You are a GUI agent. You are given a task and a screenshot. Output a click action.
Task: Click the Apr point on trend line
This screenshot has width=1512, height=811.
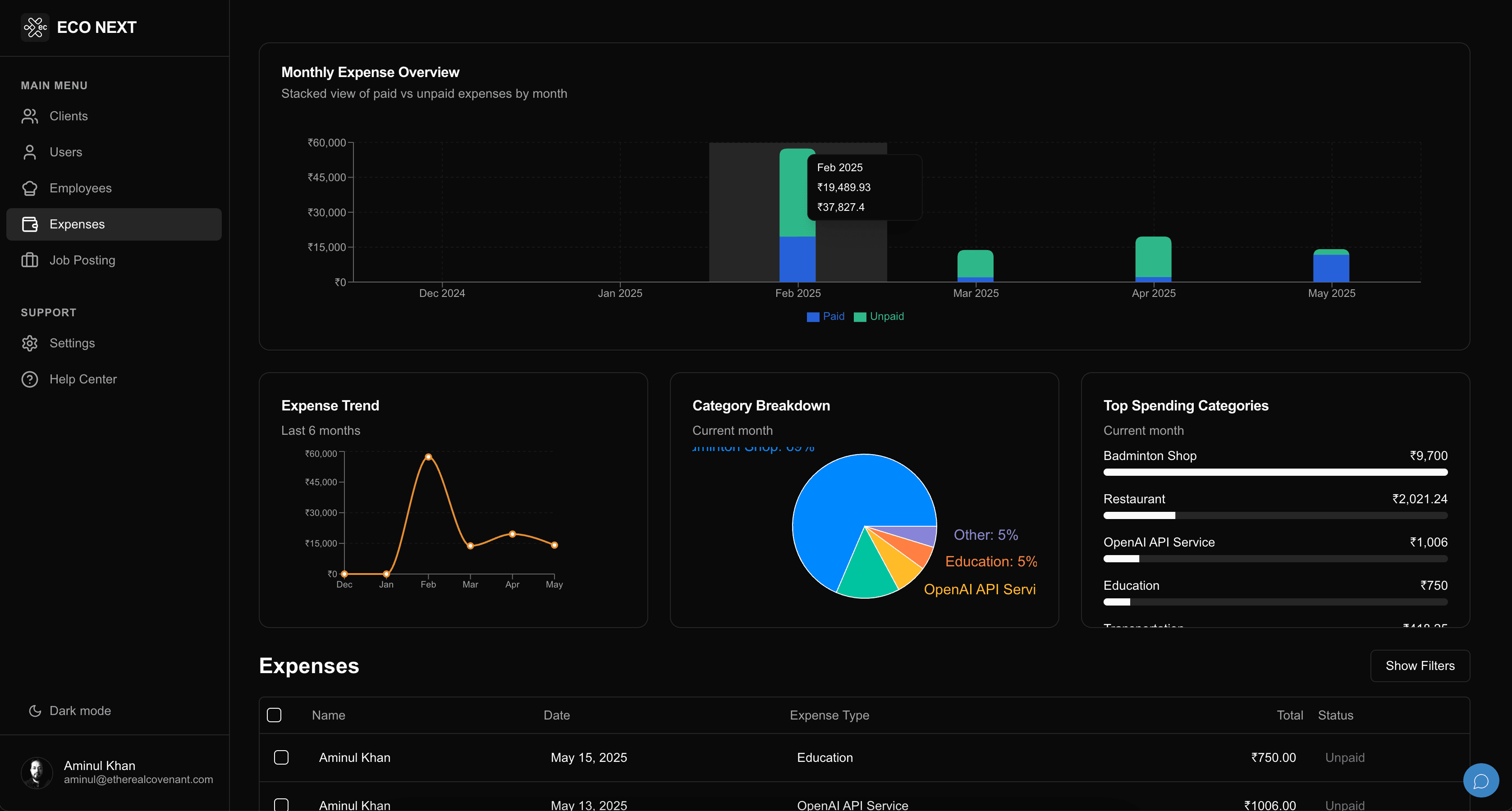pyautogui.click(x=512, y=534)
